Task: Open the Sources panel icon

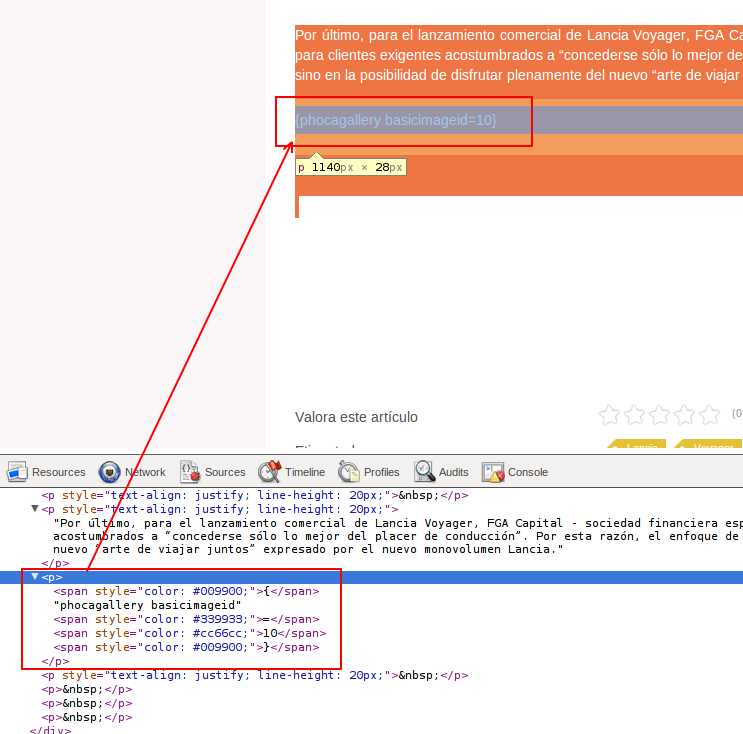Action: [190, 472]
